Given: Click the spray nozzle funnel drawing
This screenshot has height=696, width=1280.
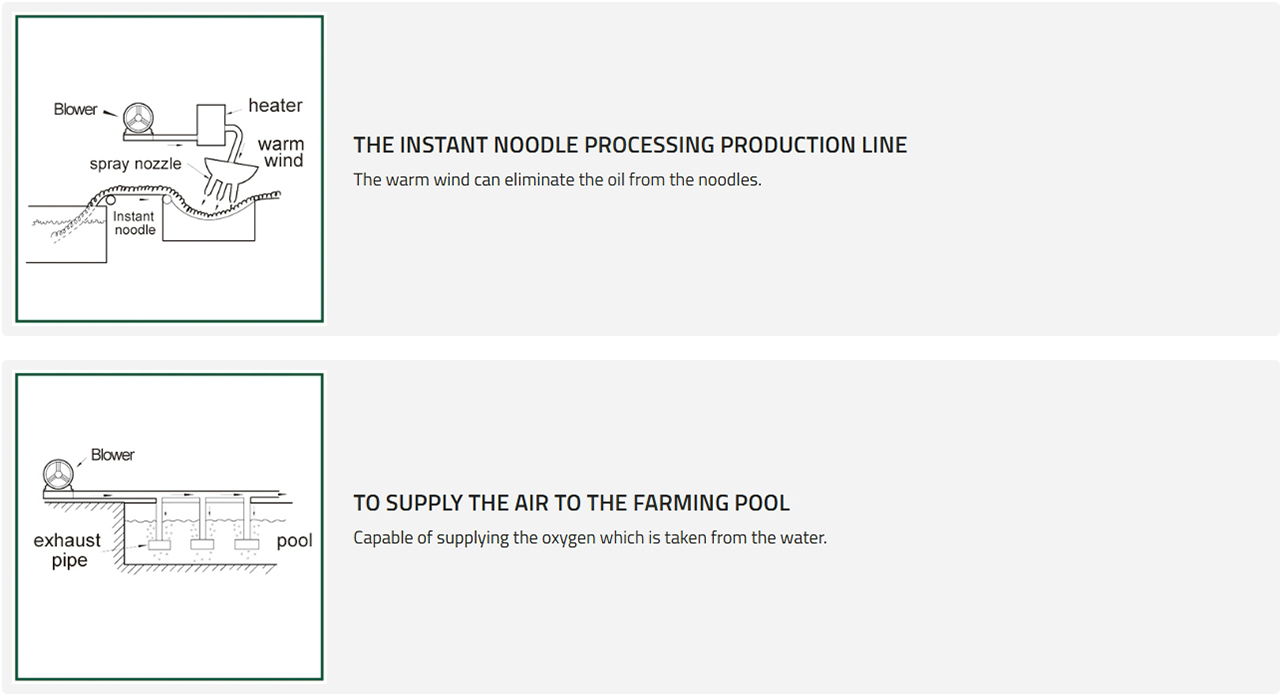Looking at the screenshot, I should [x=229, y=182].
